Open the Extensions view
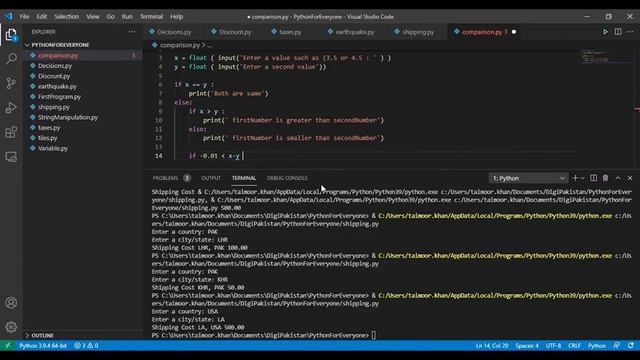640x360 pixels. click(11, 132)
